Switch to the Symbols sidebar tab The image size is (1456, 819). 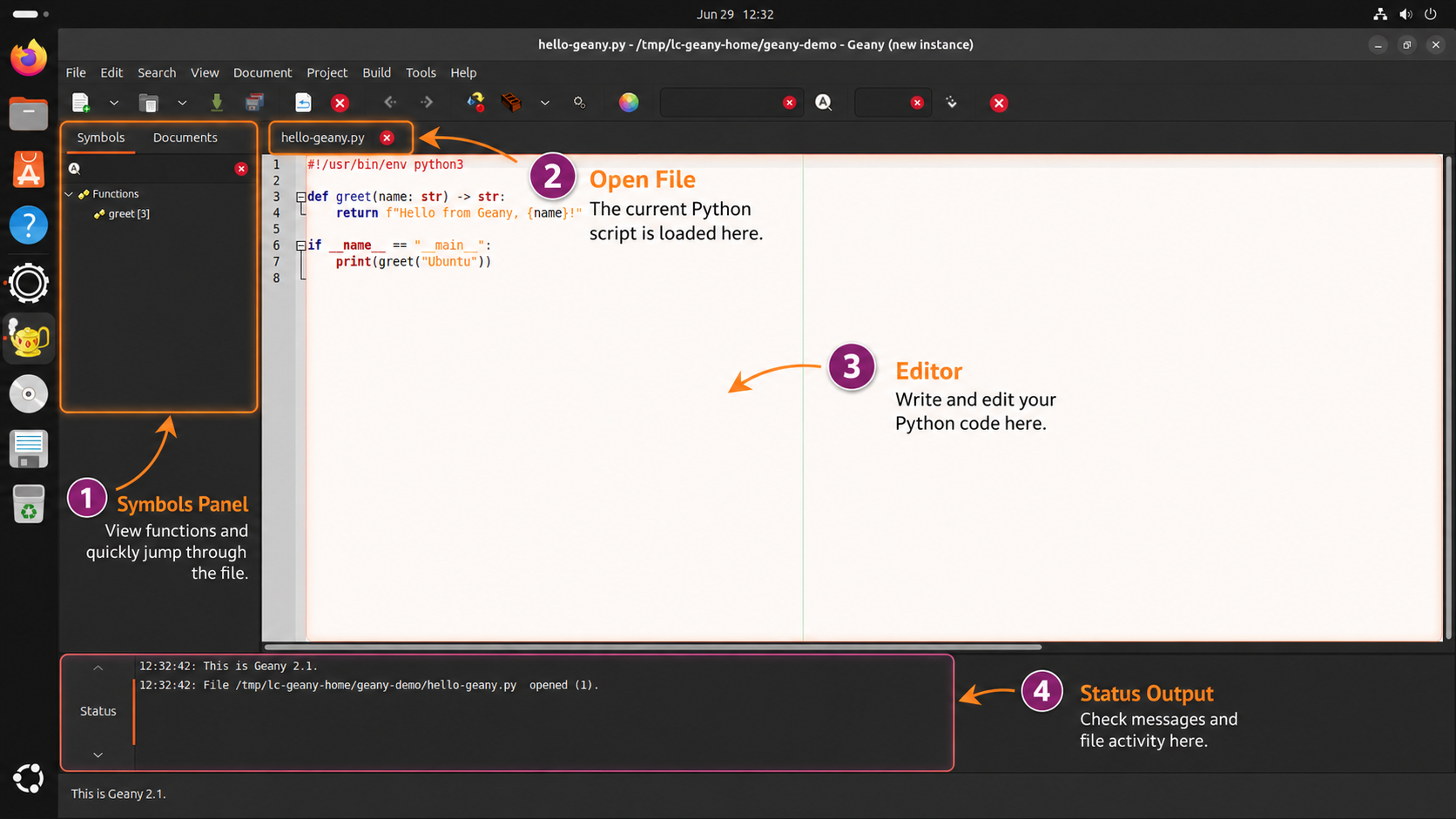point(100,138)
